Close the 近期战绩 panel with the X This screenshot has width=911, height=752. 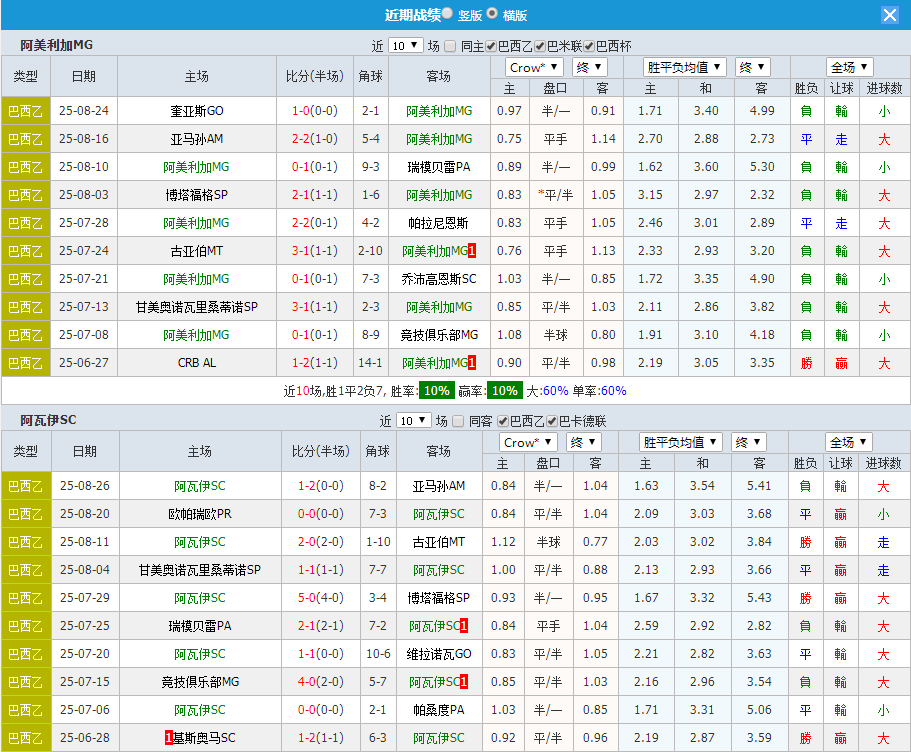click(889, 14)
